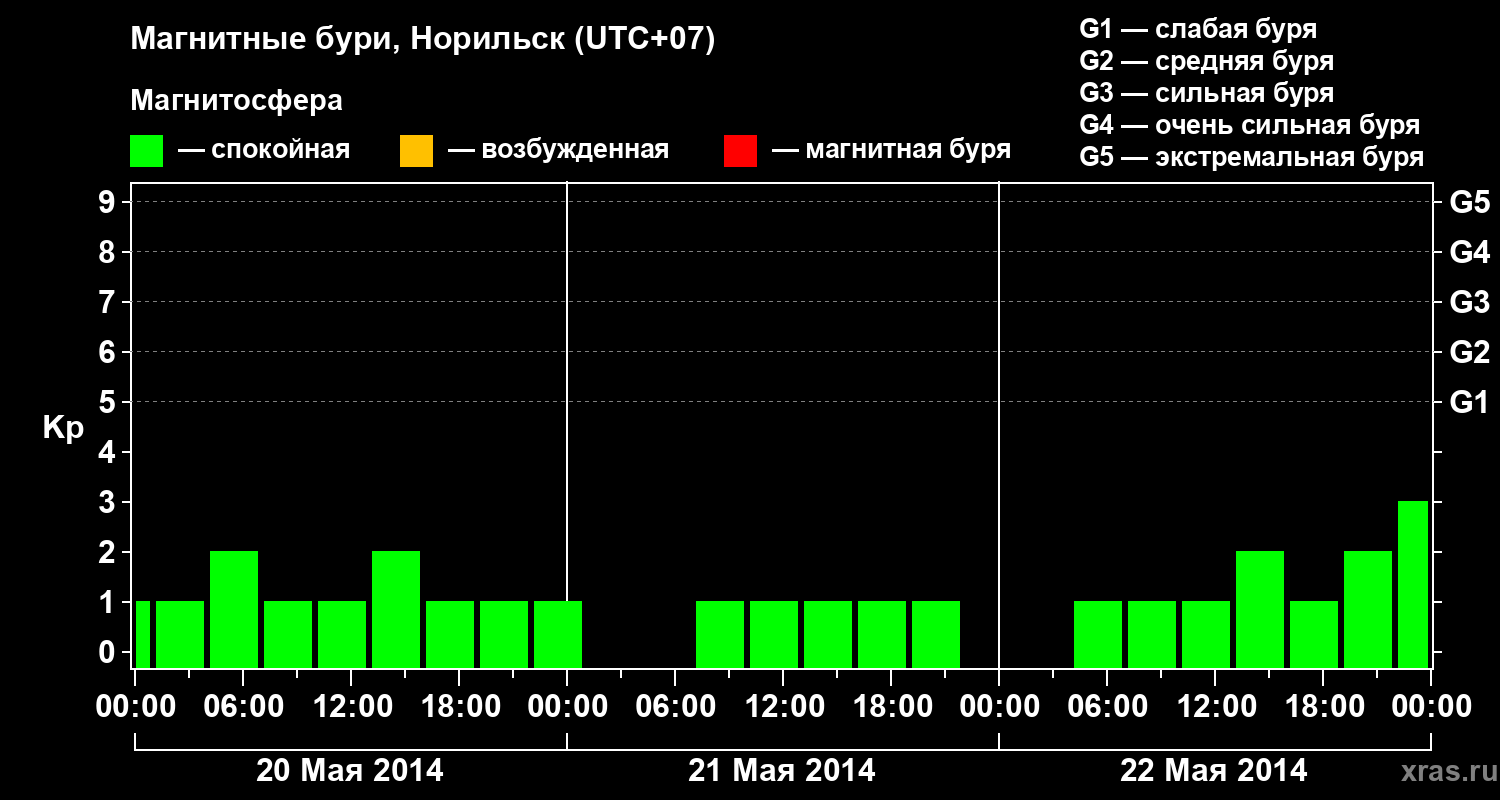Image resolution: width=1500 pixels, height=800 pixels.
Task: Click the red 'магнитная буря' legend swatch
Action: (x=740, y=151)
